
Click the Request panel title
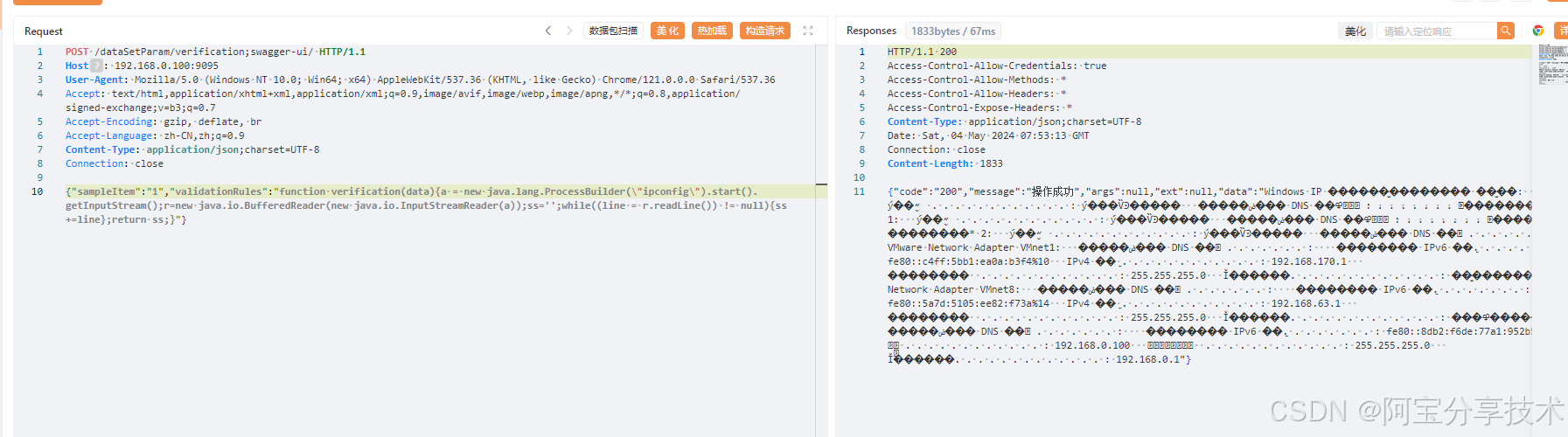(44, 31)
